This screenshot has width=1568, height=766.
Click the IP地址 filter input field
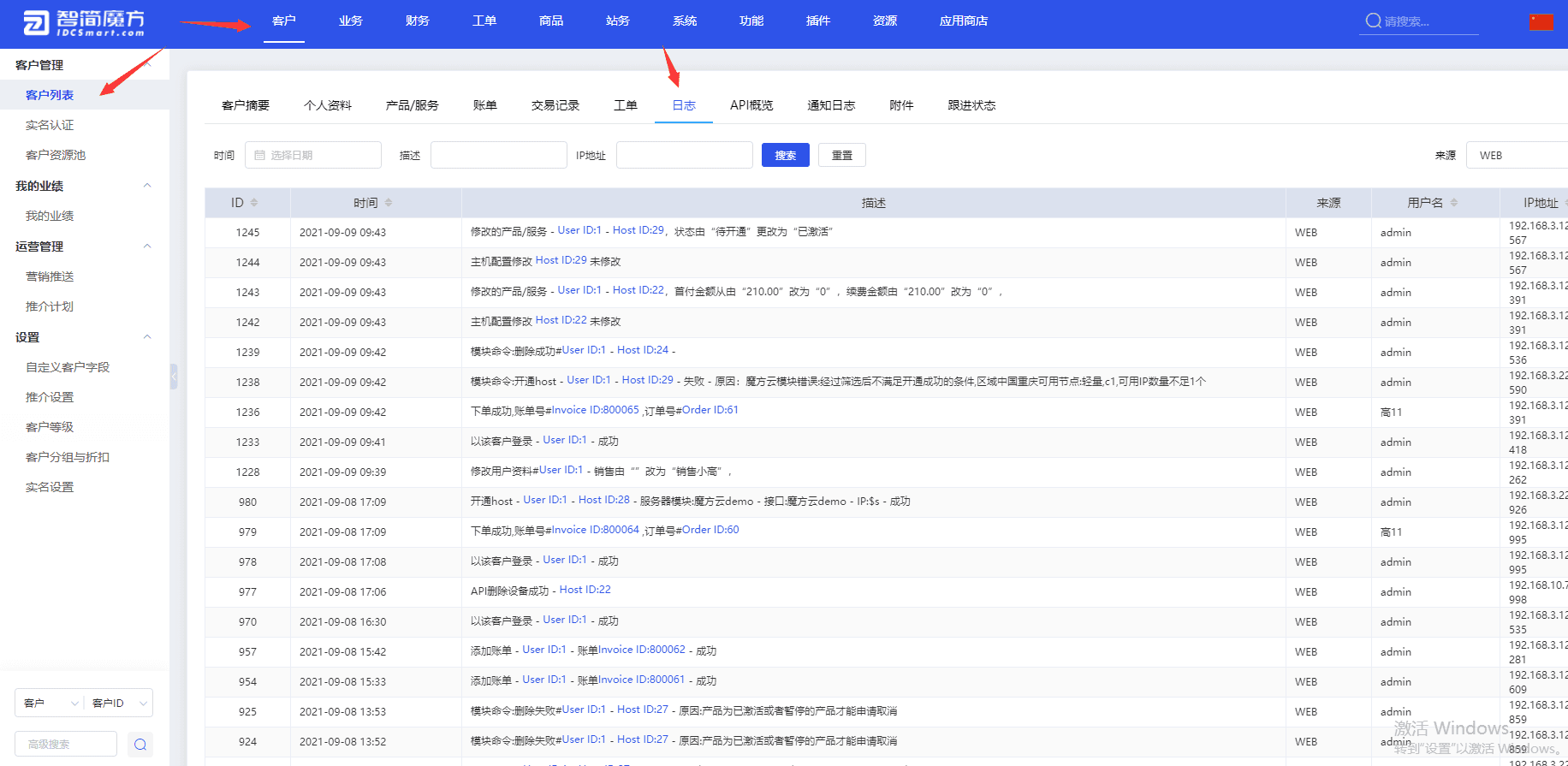click(x=685, y=155)
